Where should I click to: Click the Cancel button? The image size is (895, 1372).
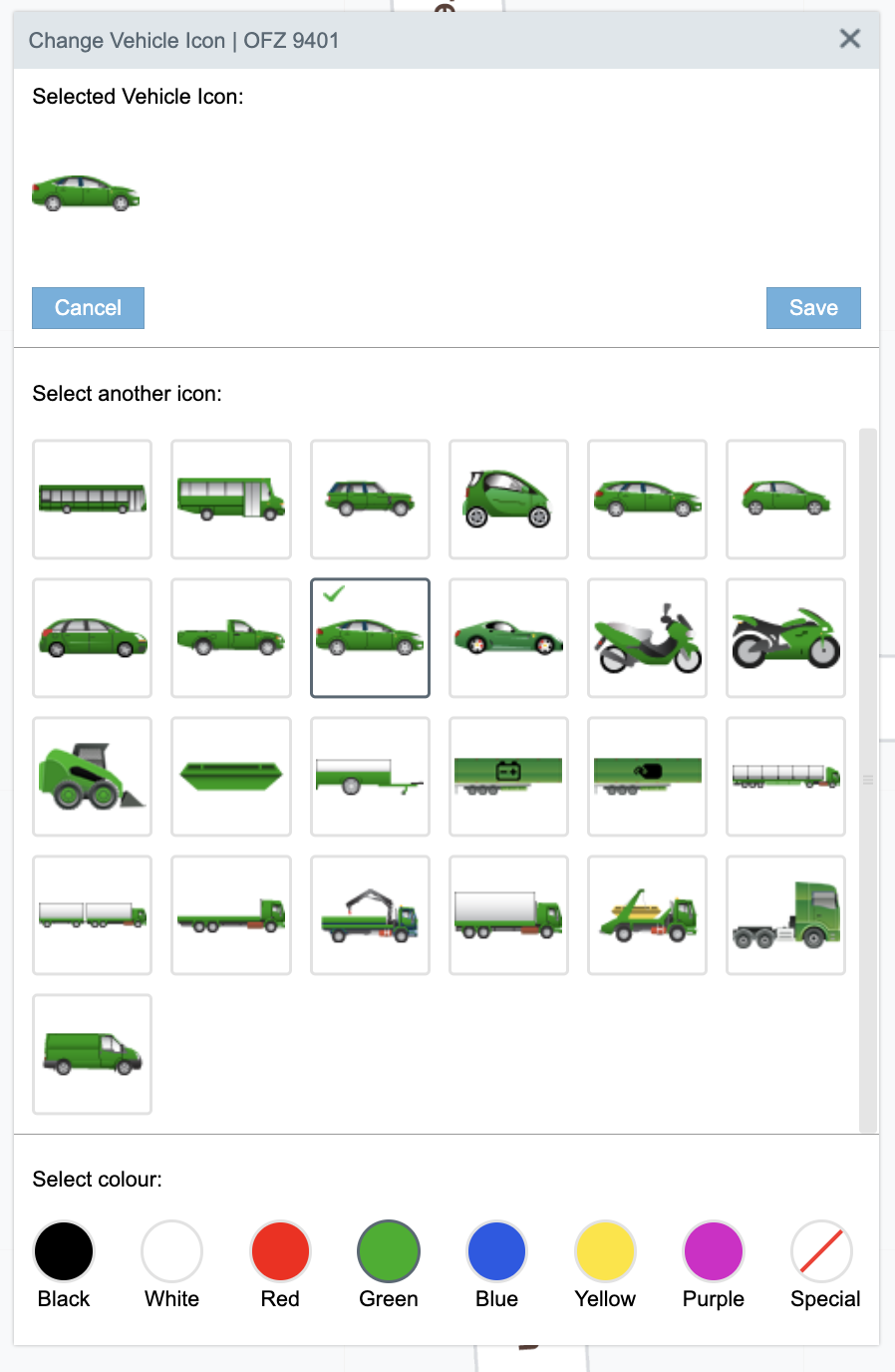click(88, 308)
